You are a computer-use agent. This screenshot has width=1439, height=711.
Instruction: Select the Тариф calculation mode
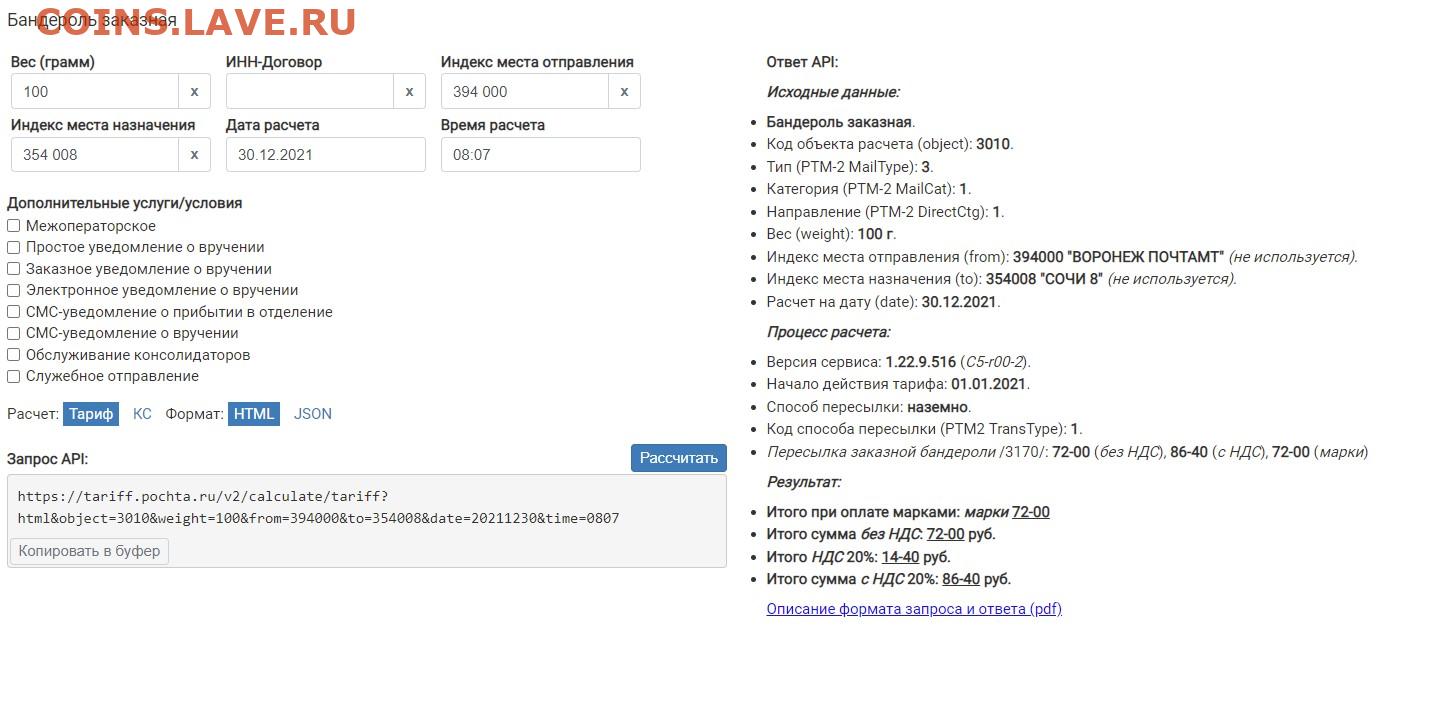coord(92,414)
